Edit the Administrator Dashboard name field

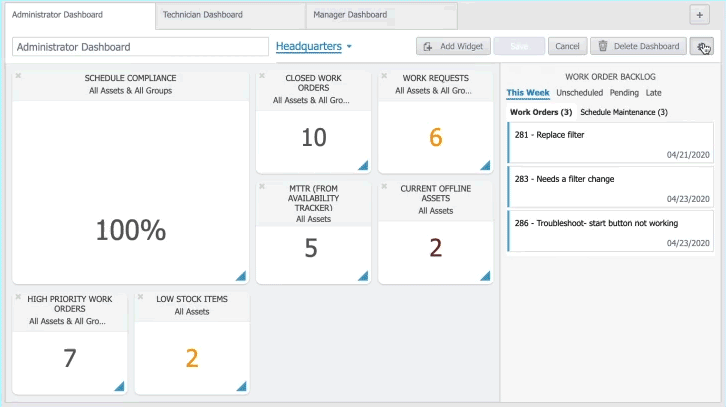point(140,47)
